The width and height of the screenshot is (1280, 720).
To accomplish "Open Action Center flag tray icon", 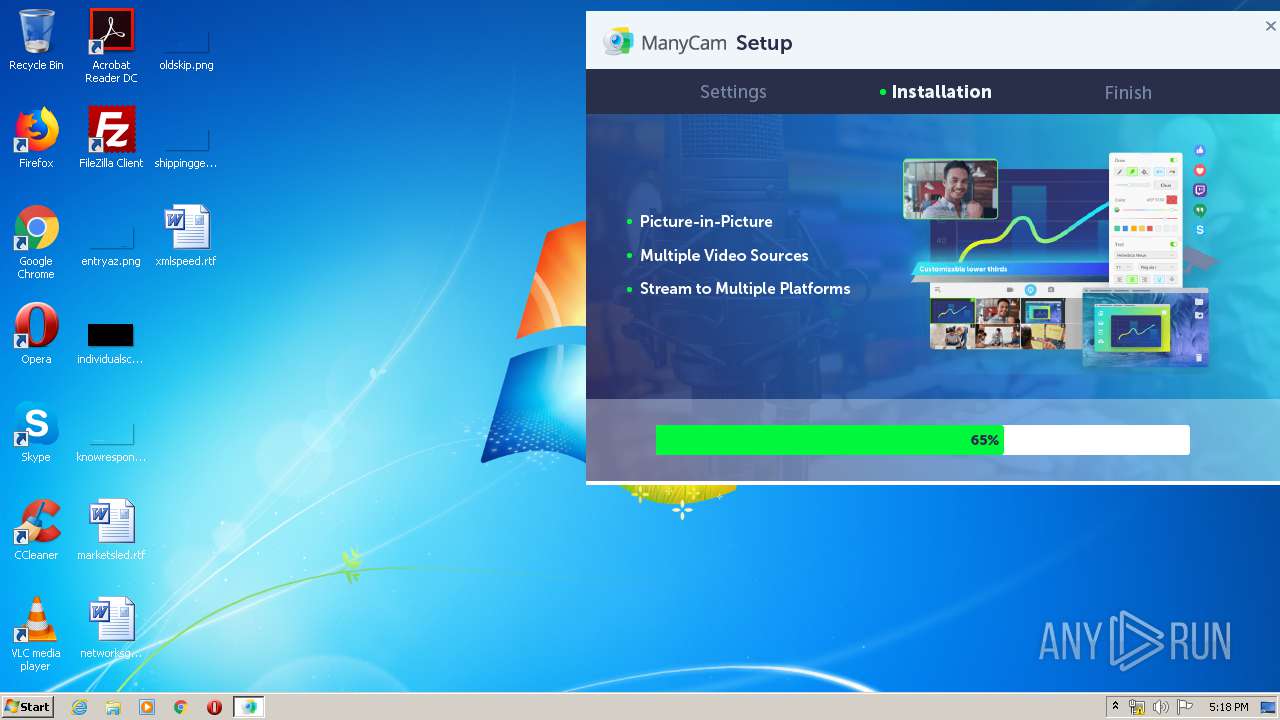I will (1185, 707).
